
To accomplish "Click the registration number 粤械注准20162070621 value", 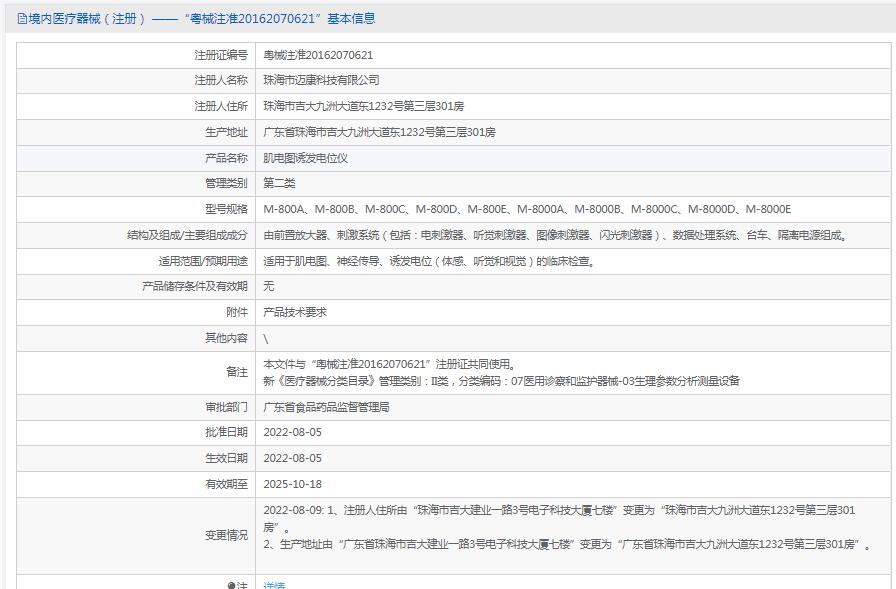I will point(318,55).
